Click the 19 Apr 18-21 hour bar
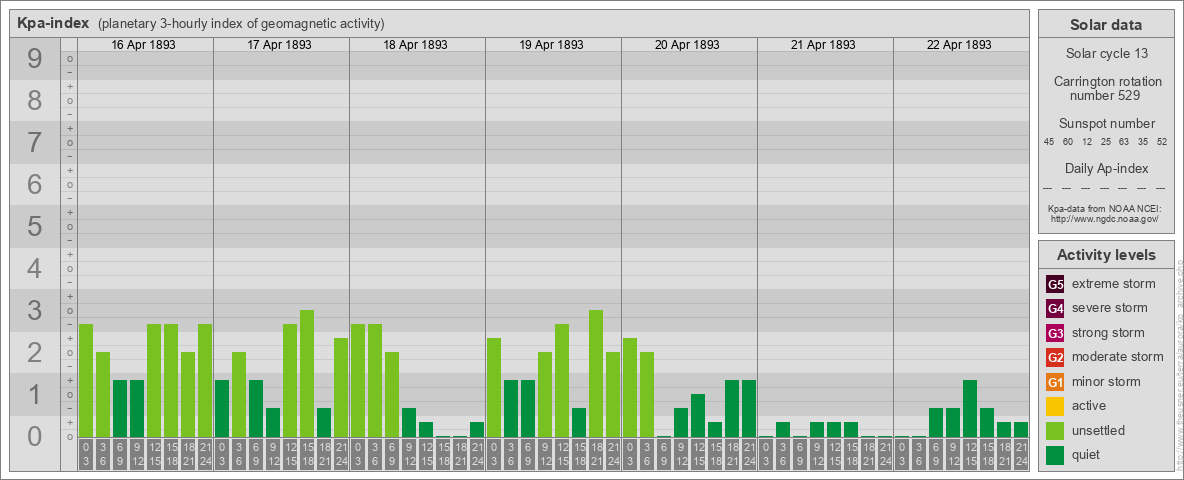 coord(596,374)
